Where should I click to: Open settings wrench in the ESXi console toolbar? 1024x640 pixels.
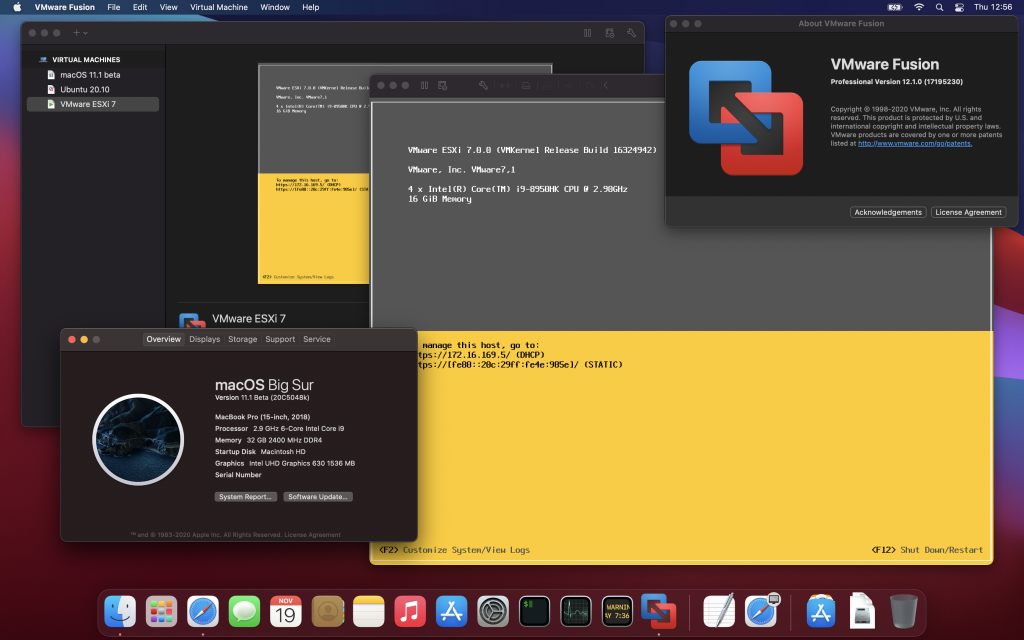483,86
